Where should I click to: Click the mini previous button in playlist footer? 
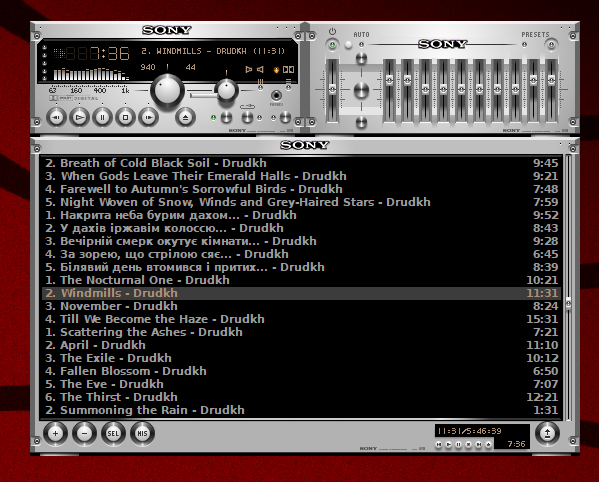pyautogui.click(x=439, y=445)
